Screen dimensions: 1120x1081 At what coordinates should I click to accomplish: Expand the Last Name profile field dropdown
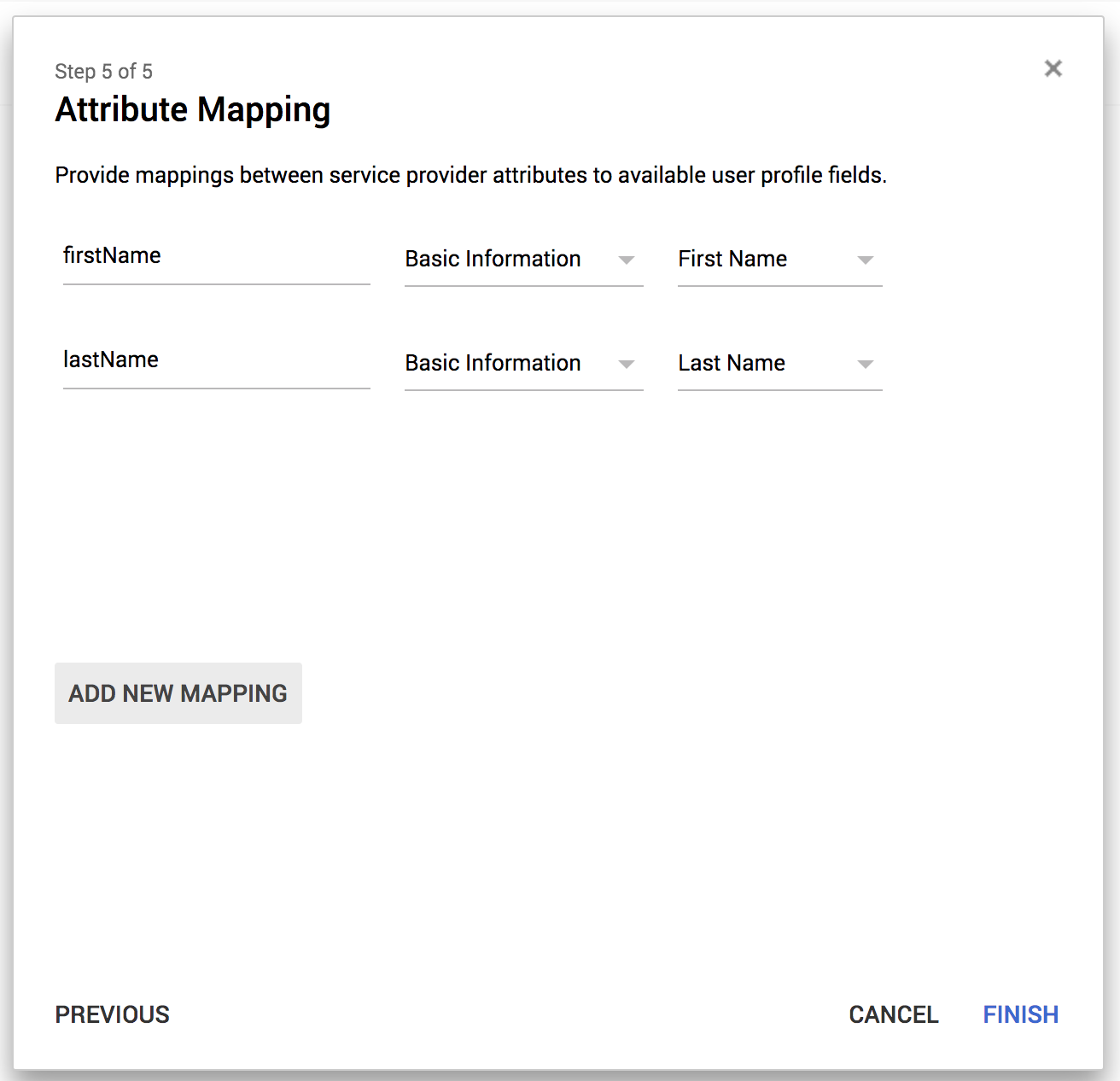779,364
